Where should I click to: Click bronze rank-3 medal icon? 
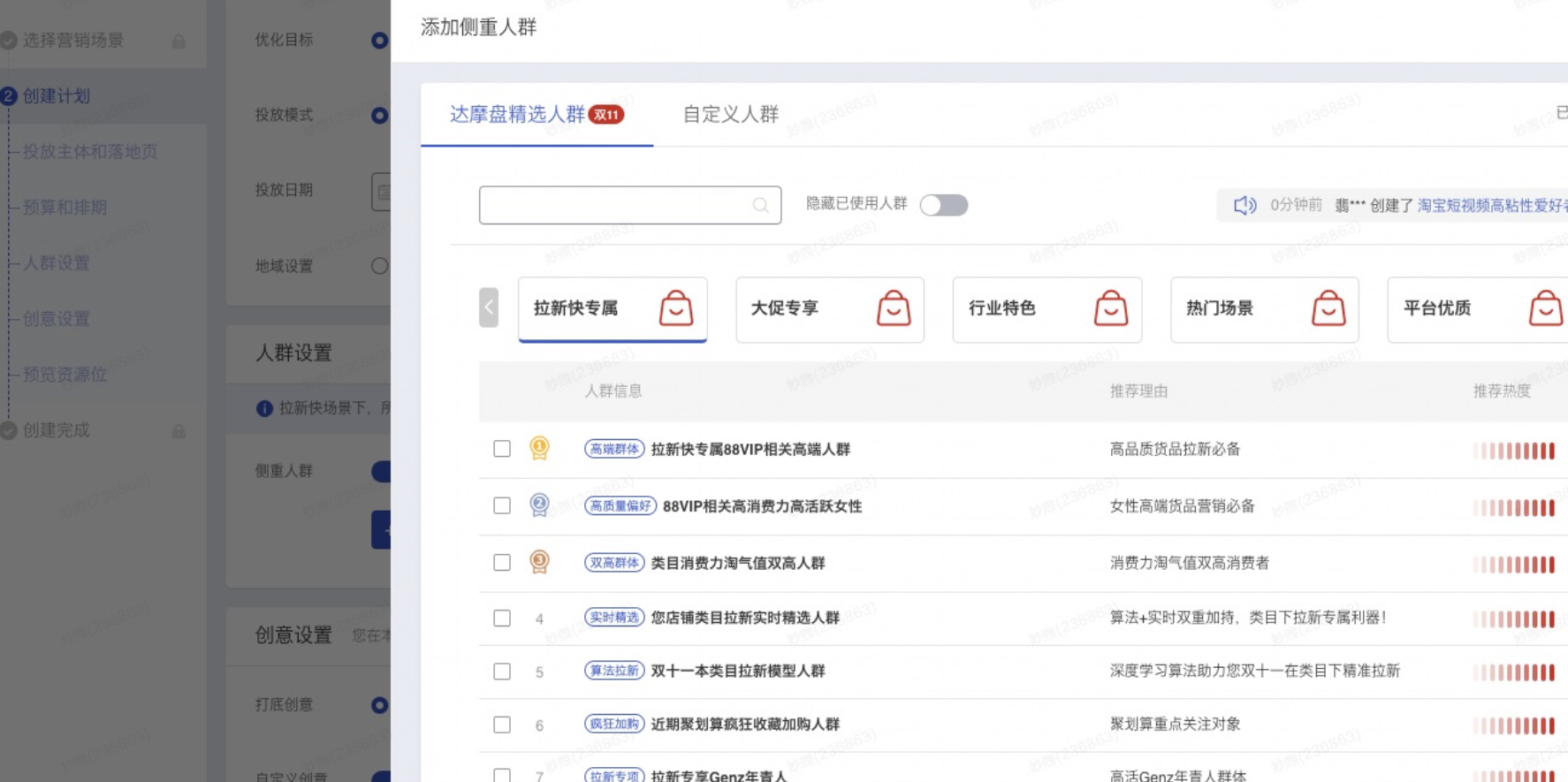coord(539,562)
